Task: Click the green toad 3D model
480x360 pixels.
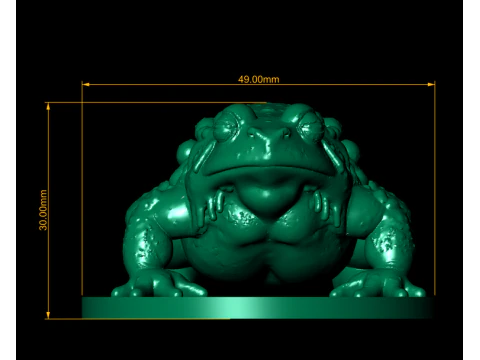Action: pos(268,200)
